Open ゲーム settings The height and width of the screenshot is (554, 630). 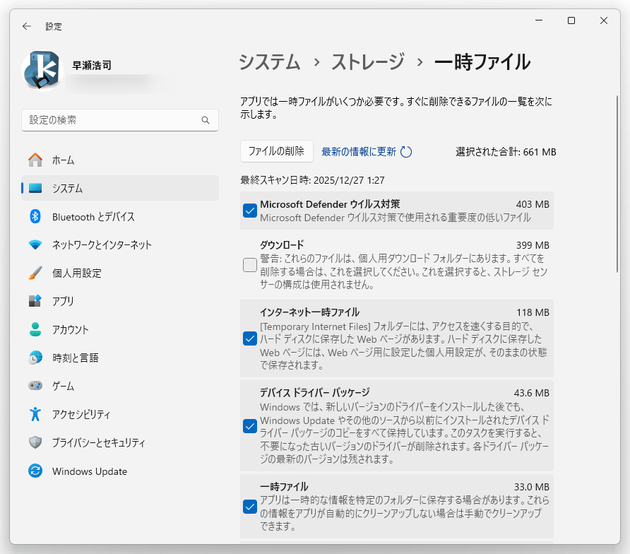[120, 386]
